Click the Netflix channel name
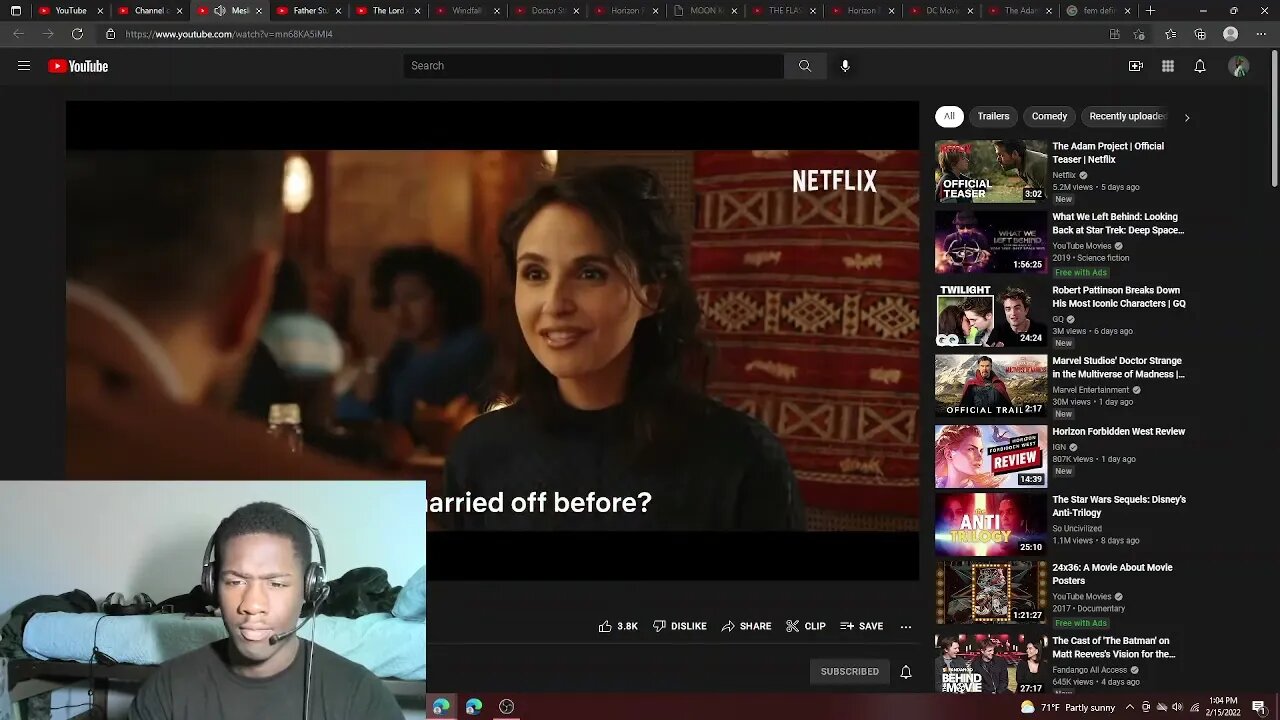The height and width of the screenshot is (720, 1280). click(x=1064, y=175)
